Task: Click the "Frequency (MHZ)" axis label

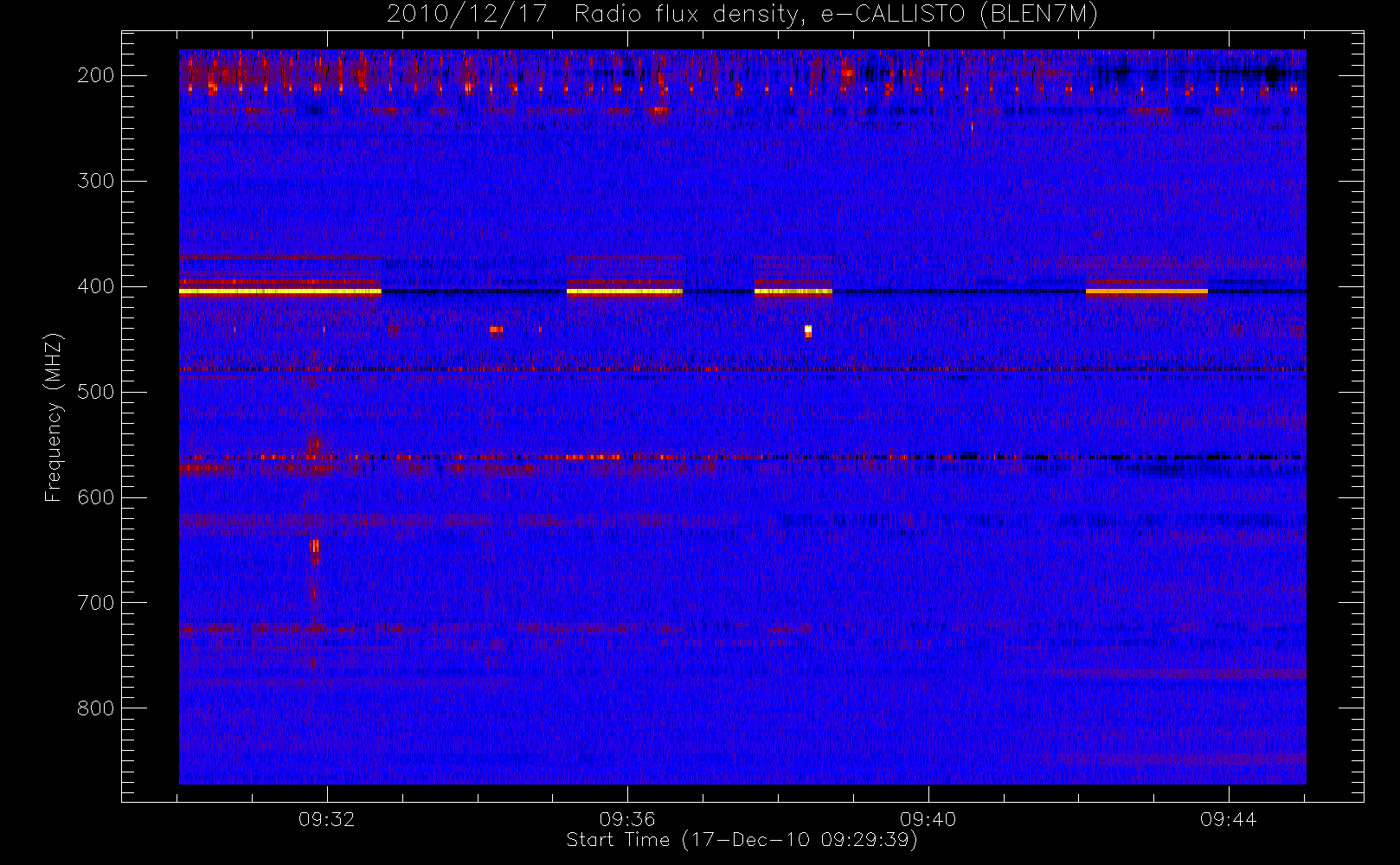Action: coord(54,417)
